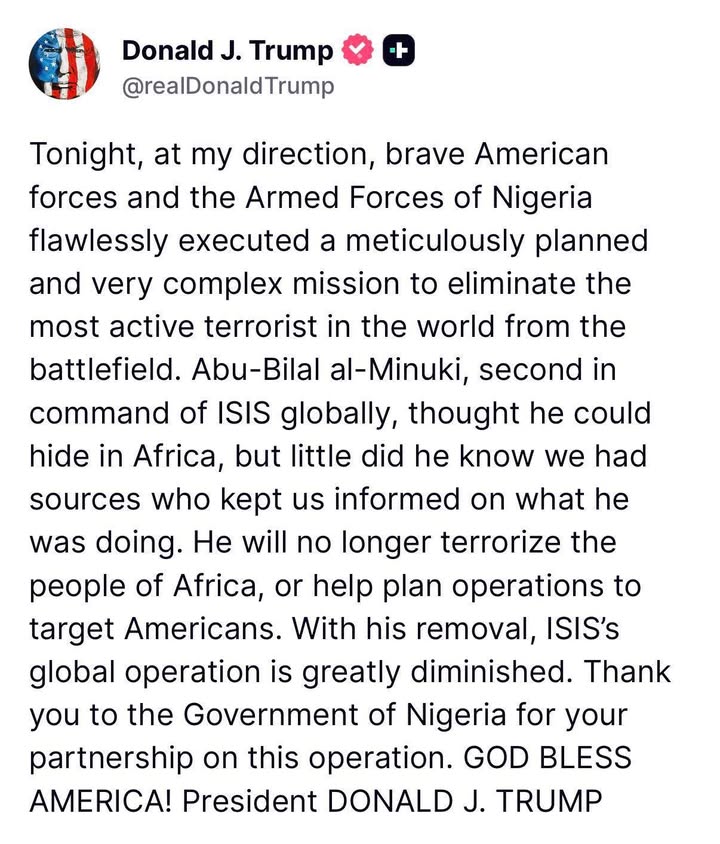Image resolution: width=720 pixels, height=844 pixels.
Task: Click the text "Government of Nigeria"
Action: click(x=344, y=715)
